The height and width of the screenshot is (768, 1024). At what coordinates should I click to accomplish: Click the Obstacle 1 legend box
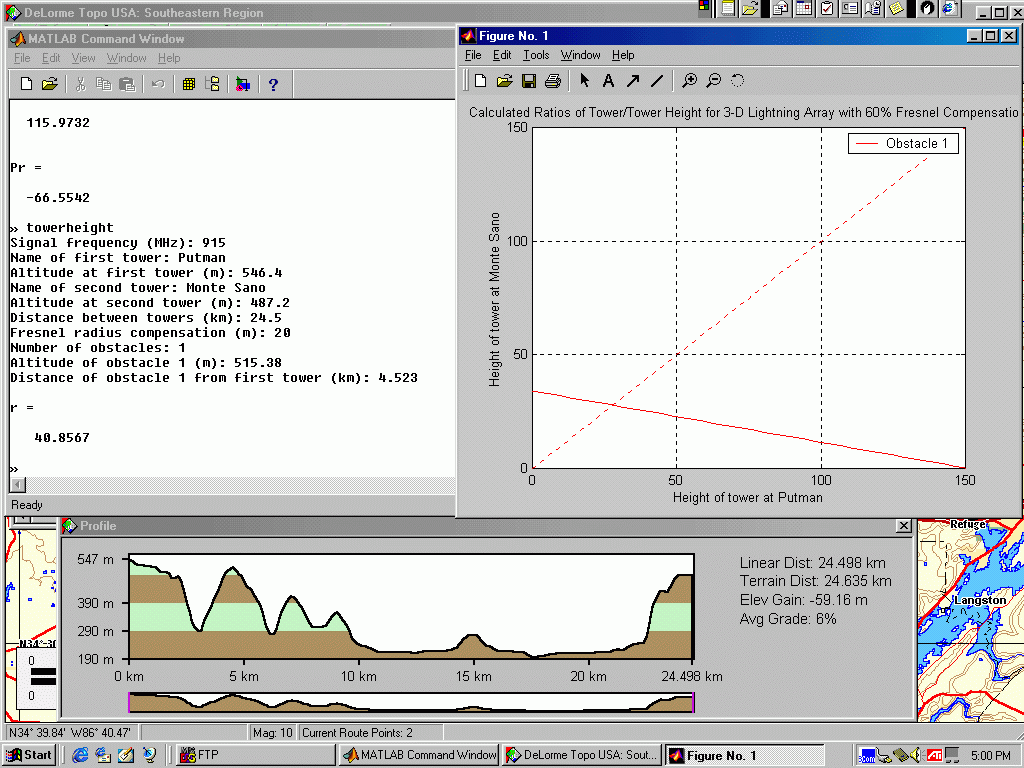pos(903,144)
